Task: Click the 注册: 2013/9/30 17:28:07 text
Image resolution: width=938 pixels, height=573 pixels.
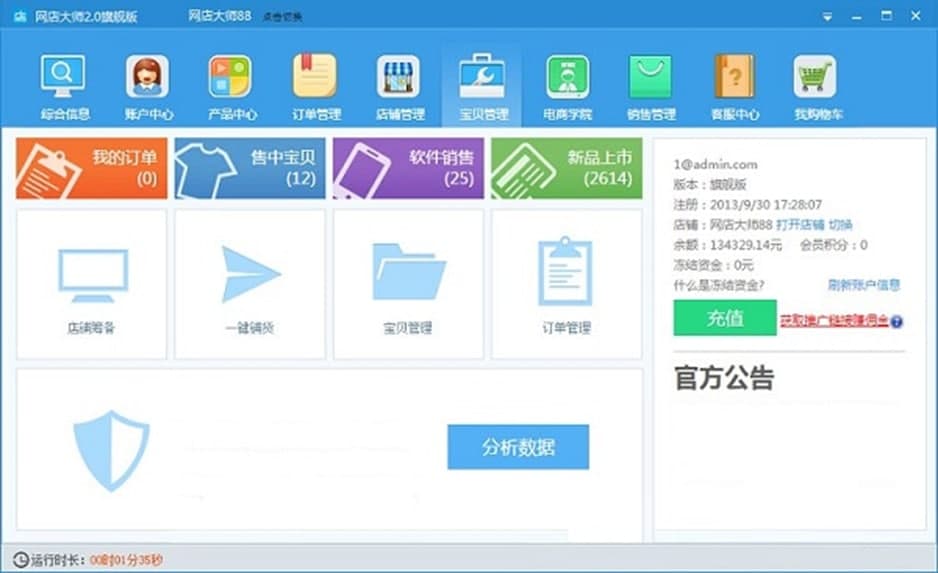Action: [748, 205]
